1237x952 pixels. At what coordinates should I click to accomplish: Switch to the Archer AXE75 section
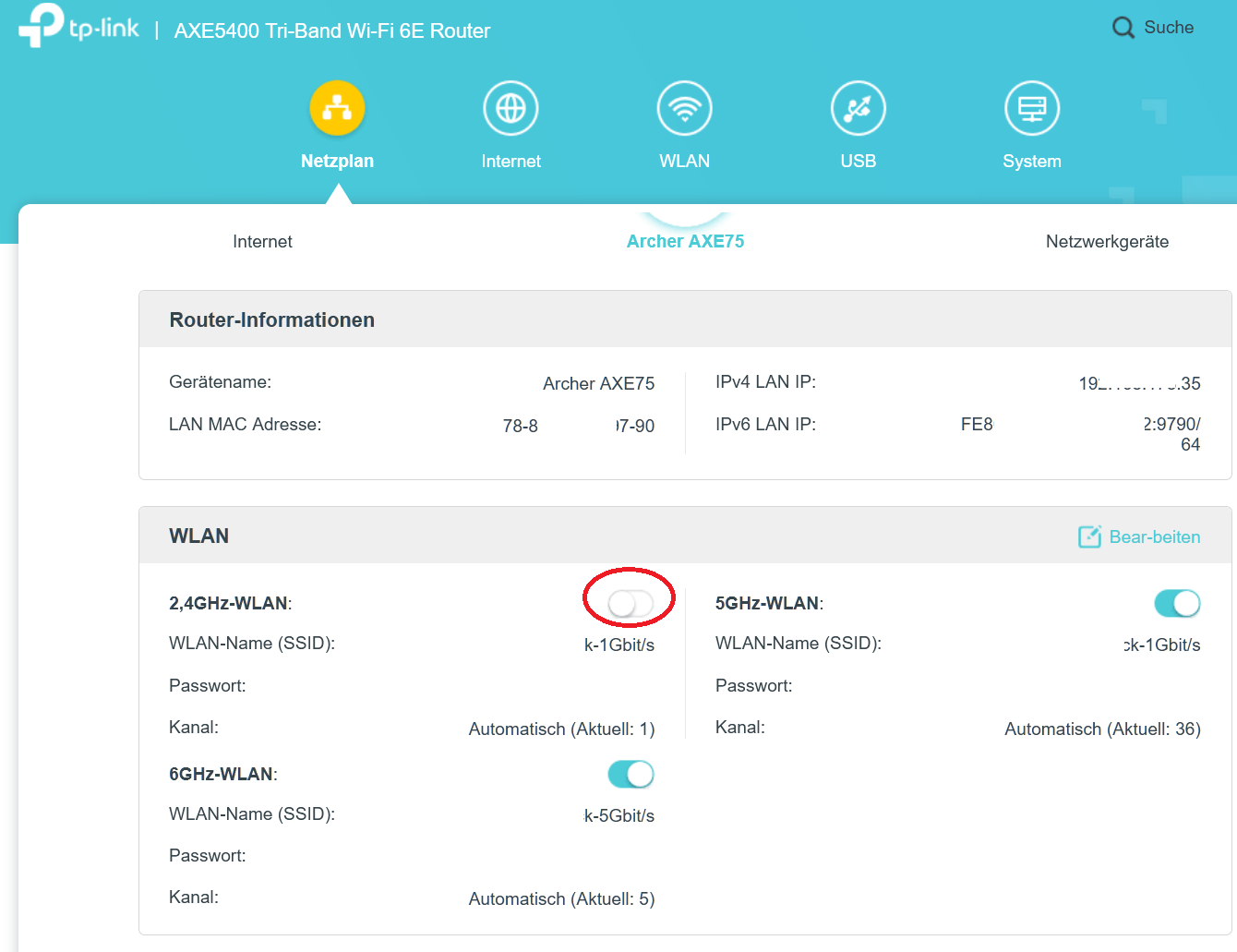[x=685, y=241]
